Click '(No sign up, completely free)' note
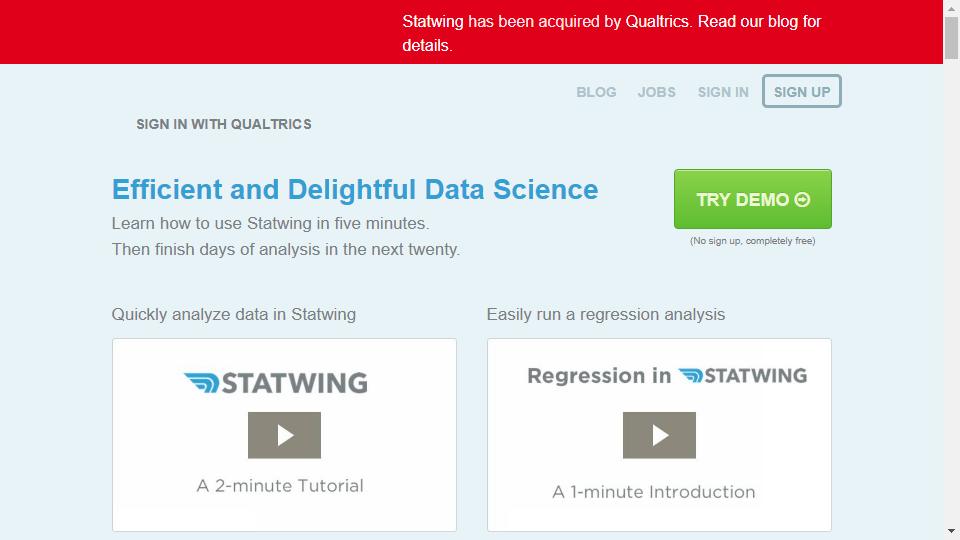 (x=752, y=241)
